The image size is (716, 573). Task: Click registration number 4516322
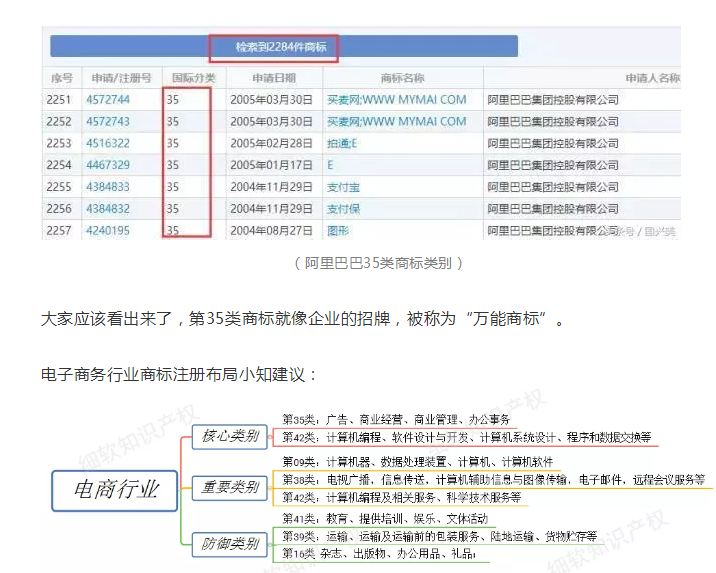tap(107, 144)
